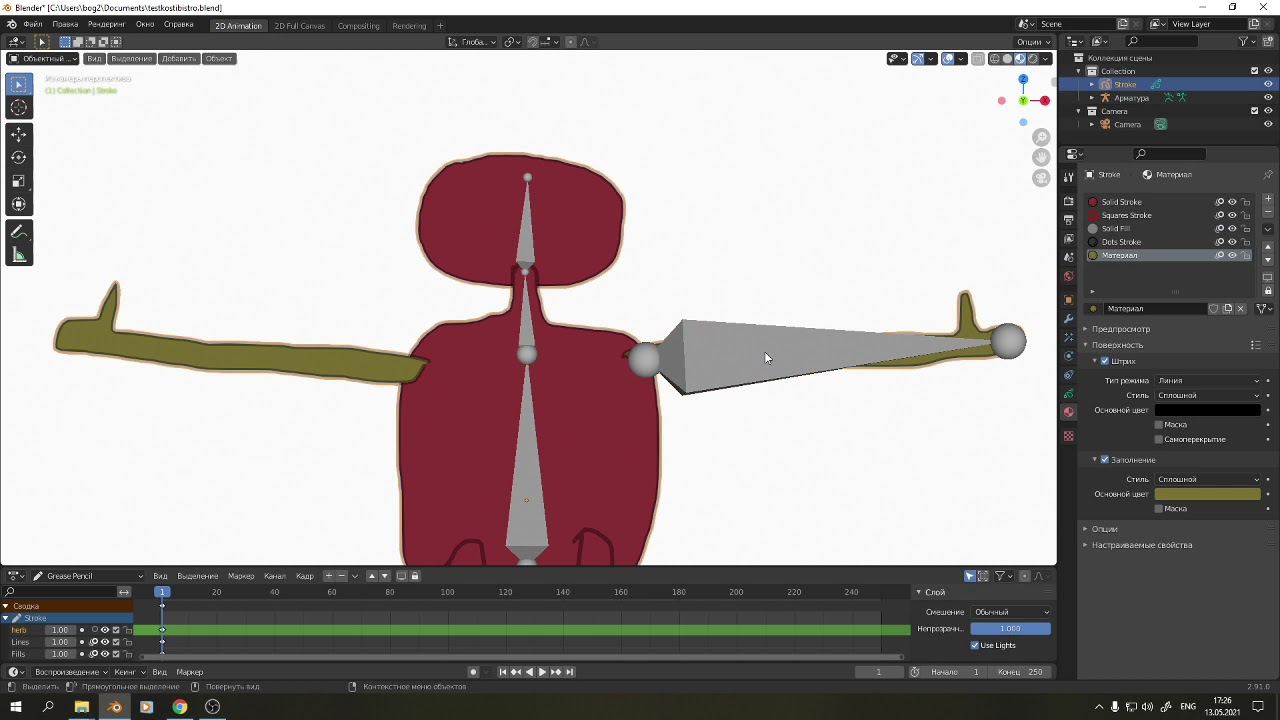Select the Select Box tool in toolbar
This screenshot has width=1280, height=720.
(18, 84)
